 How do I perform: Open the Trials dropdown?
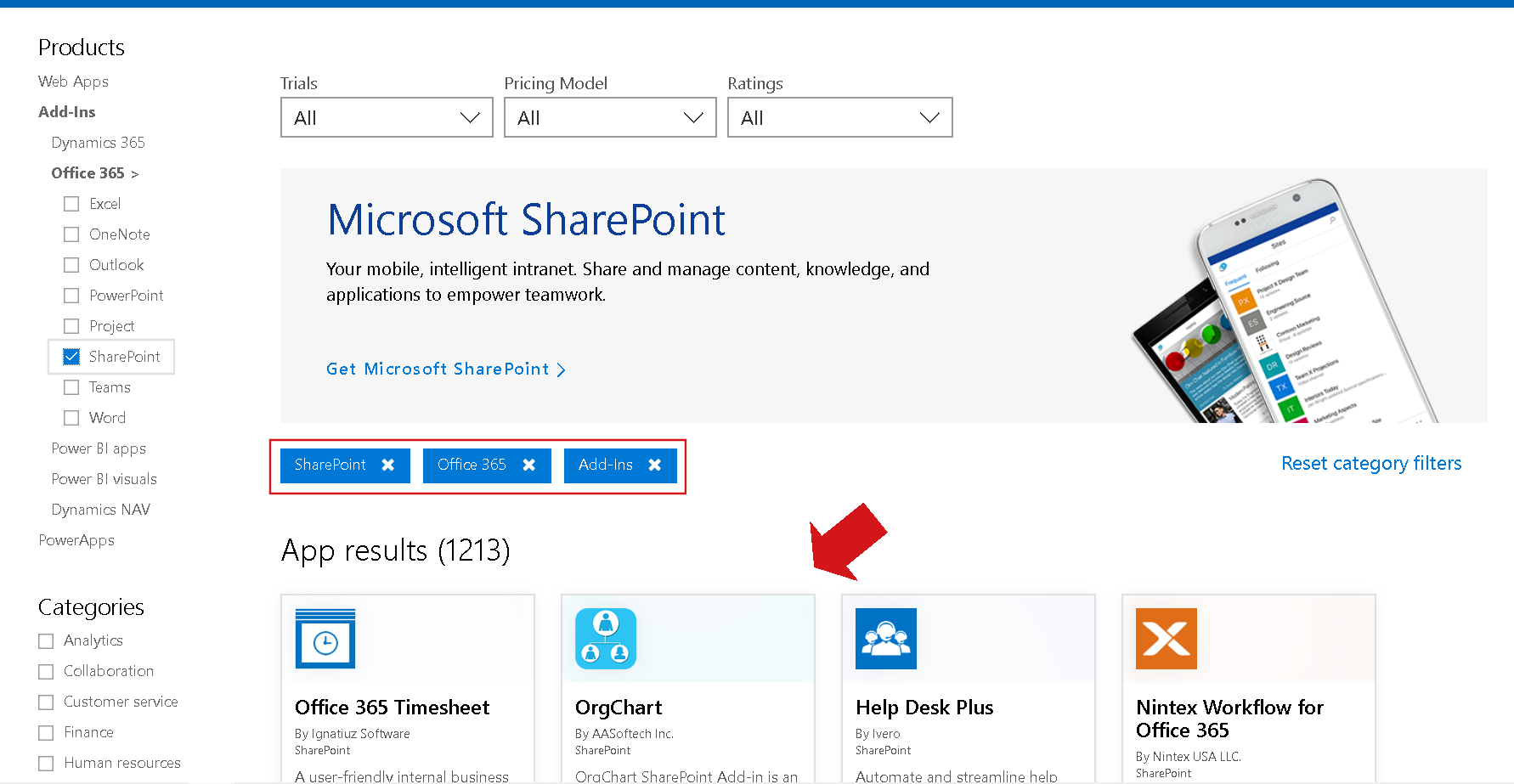point(387,117)
